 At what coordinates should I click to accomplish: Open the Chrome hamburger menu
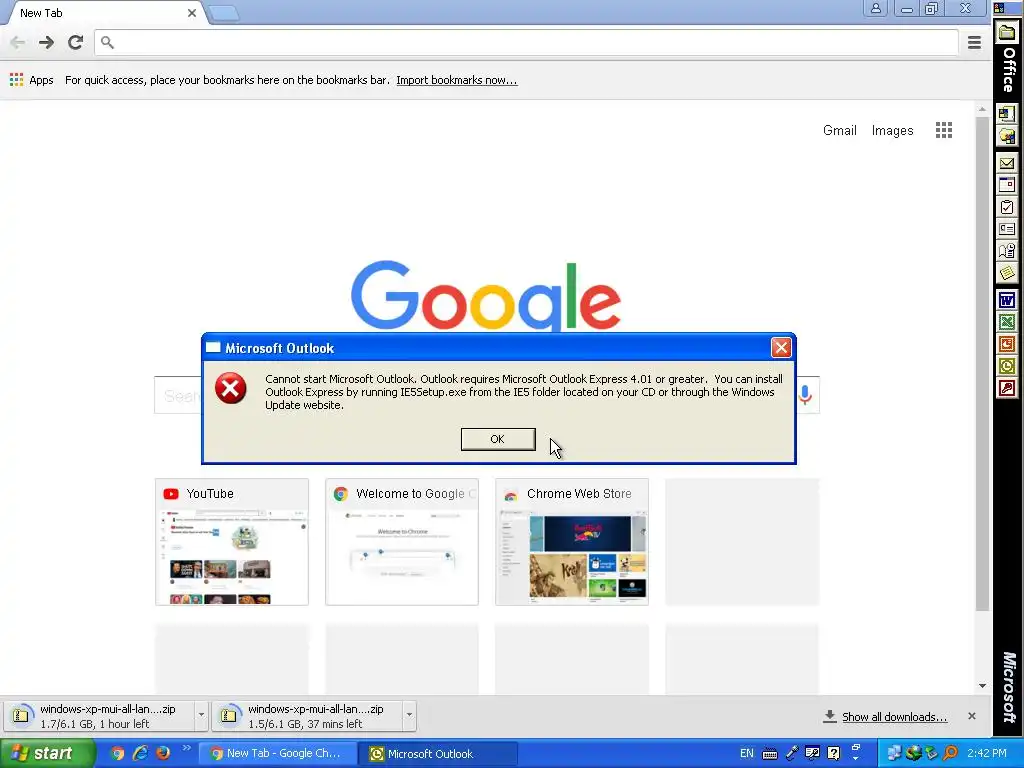pos(974,42)
